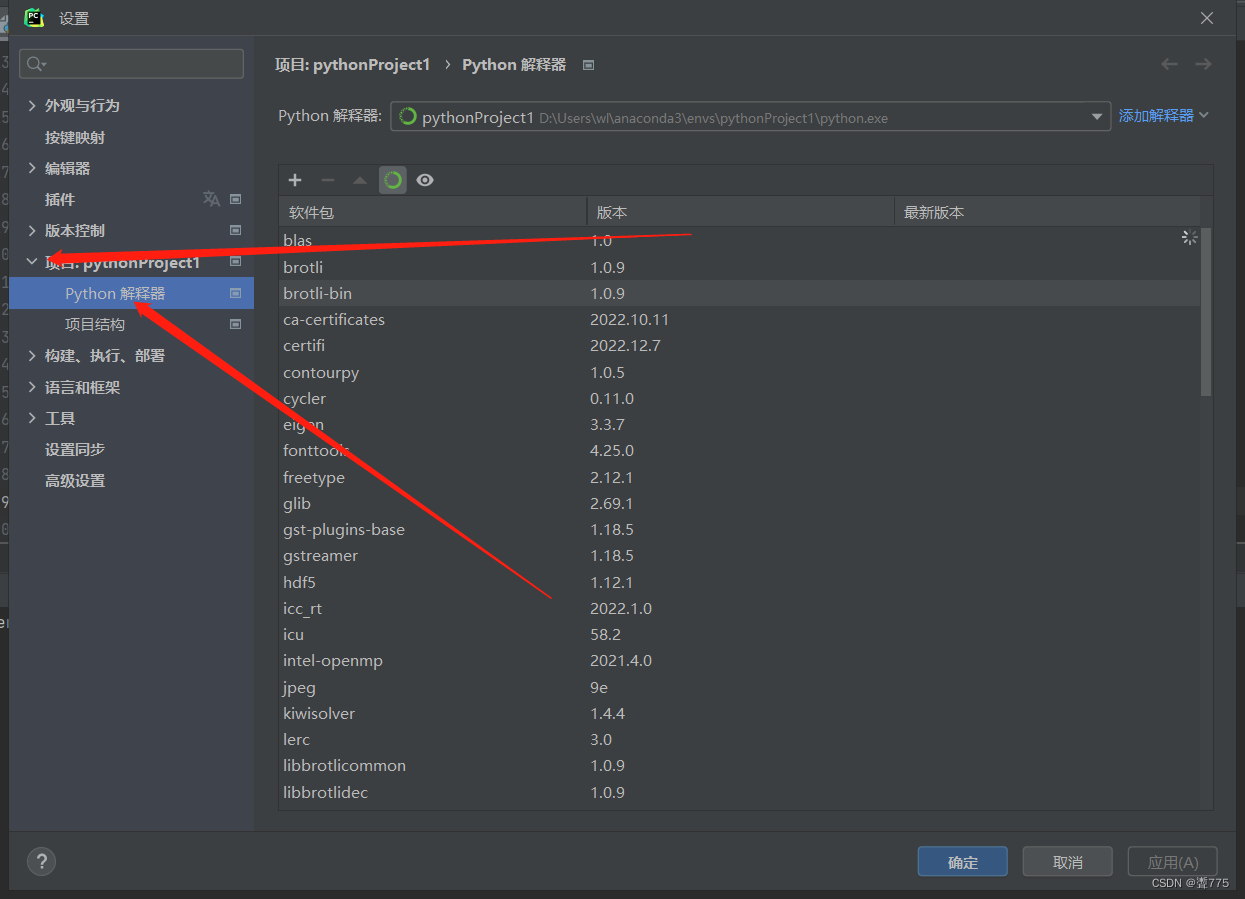Click the 软件包 column header
1245x899 pixels.
[432, 212]
